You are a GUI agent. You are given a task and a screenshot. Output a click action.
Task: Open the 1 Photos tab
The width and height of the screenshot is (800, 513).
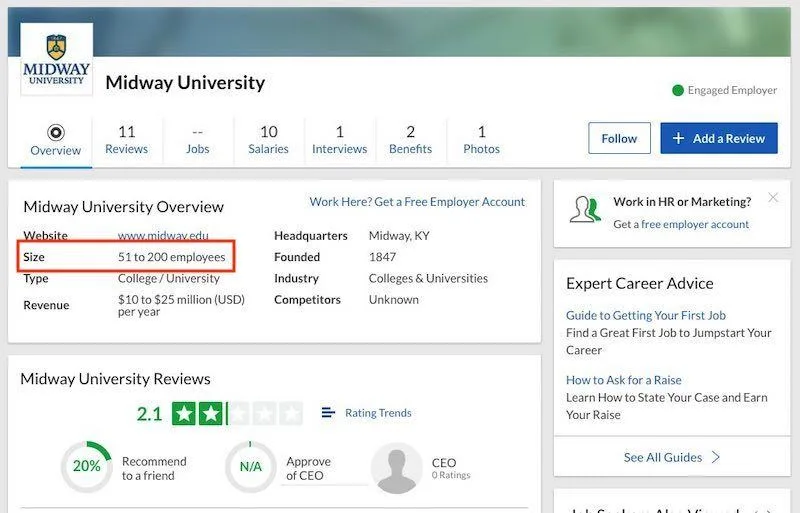481,140
